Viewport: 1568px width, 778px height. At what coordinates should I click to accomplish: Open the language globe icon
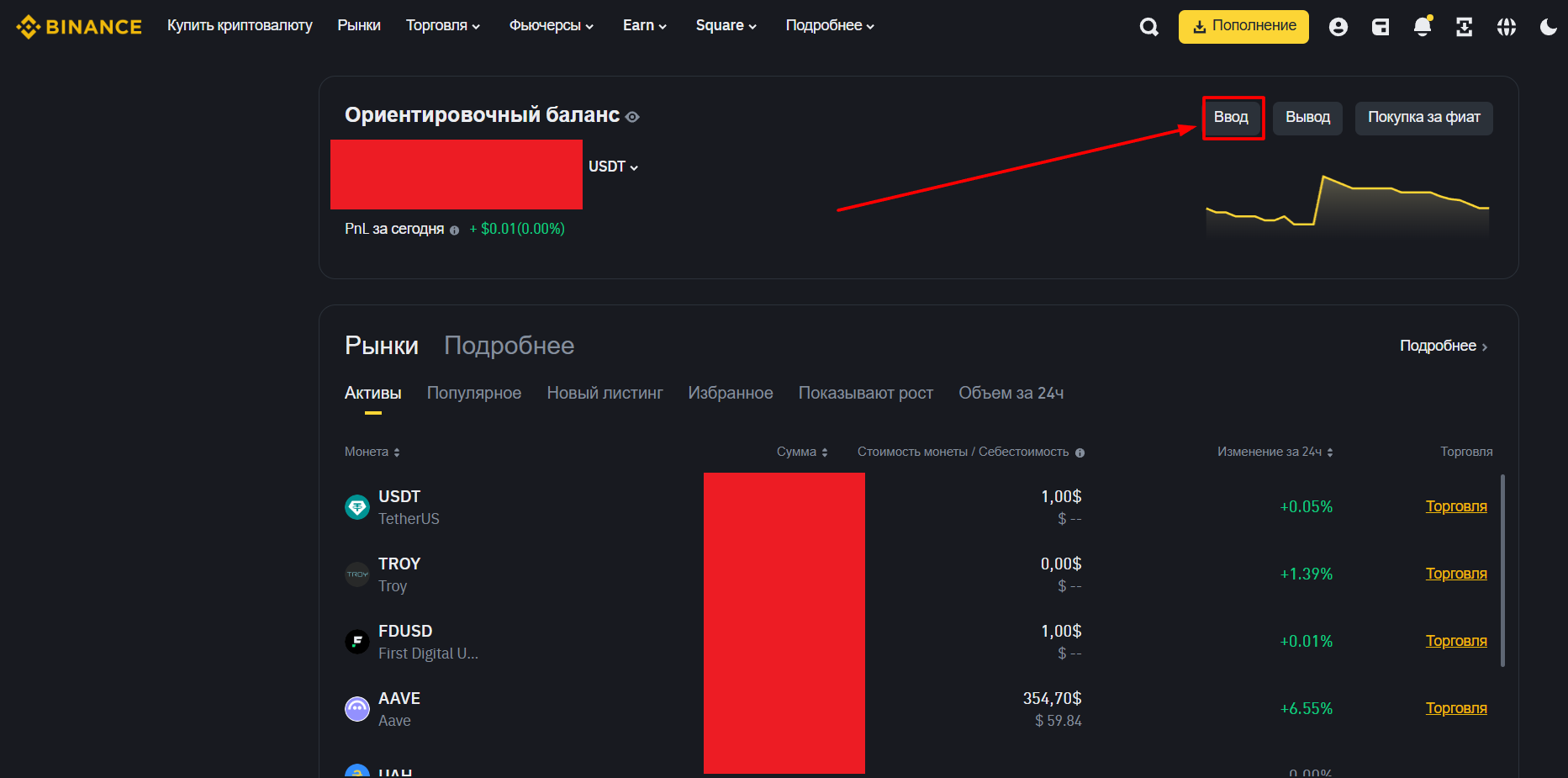click(x=1507, y=27)
